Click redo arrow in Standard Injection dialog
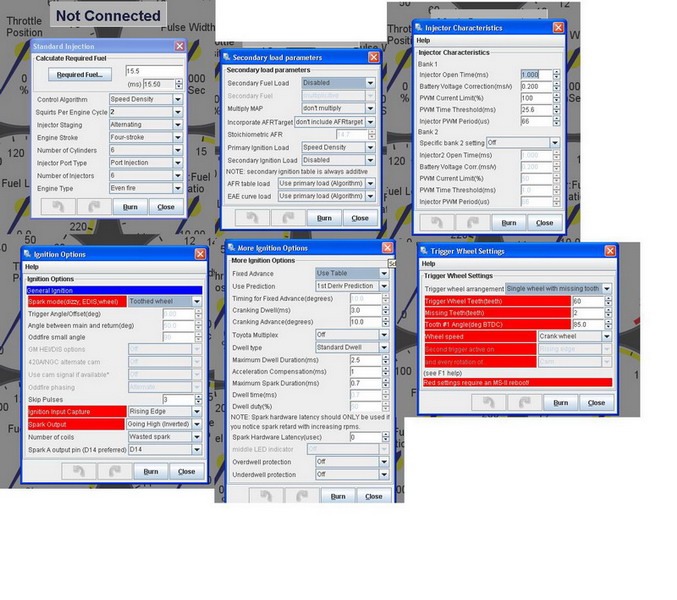 94,207
